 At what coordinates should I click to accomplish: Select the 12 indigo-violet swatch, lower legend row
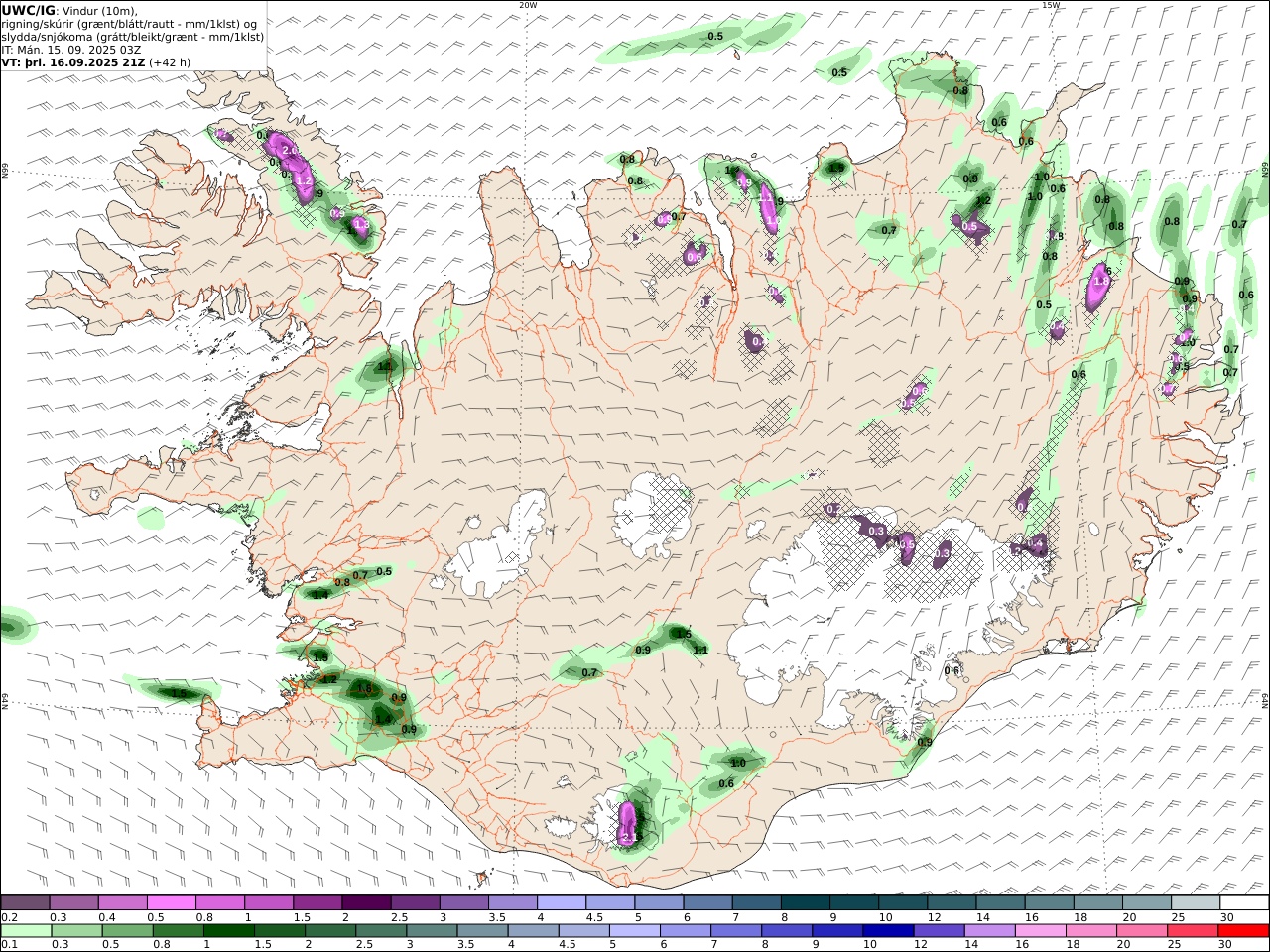tap(939, 931)
